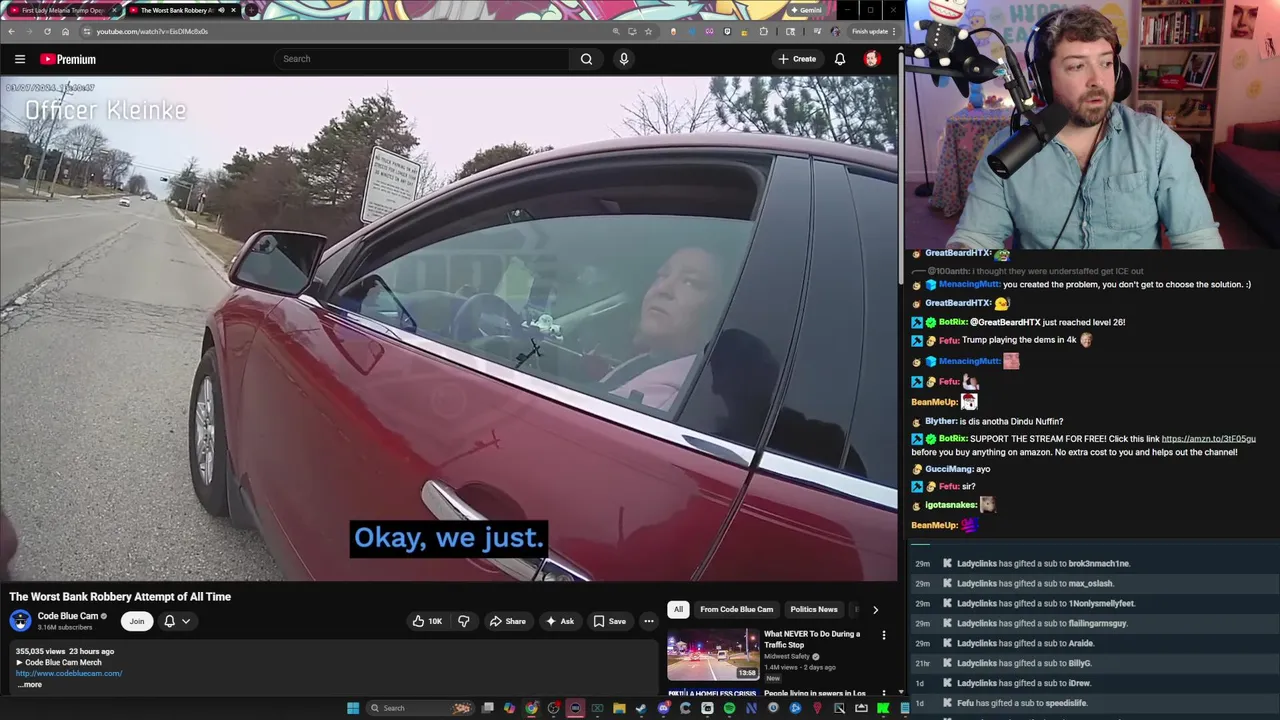Click the Ask AI button
Screen dimensions: 1280x720
pyautogui.click(x=559, y=621)
